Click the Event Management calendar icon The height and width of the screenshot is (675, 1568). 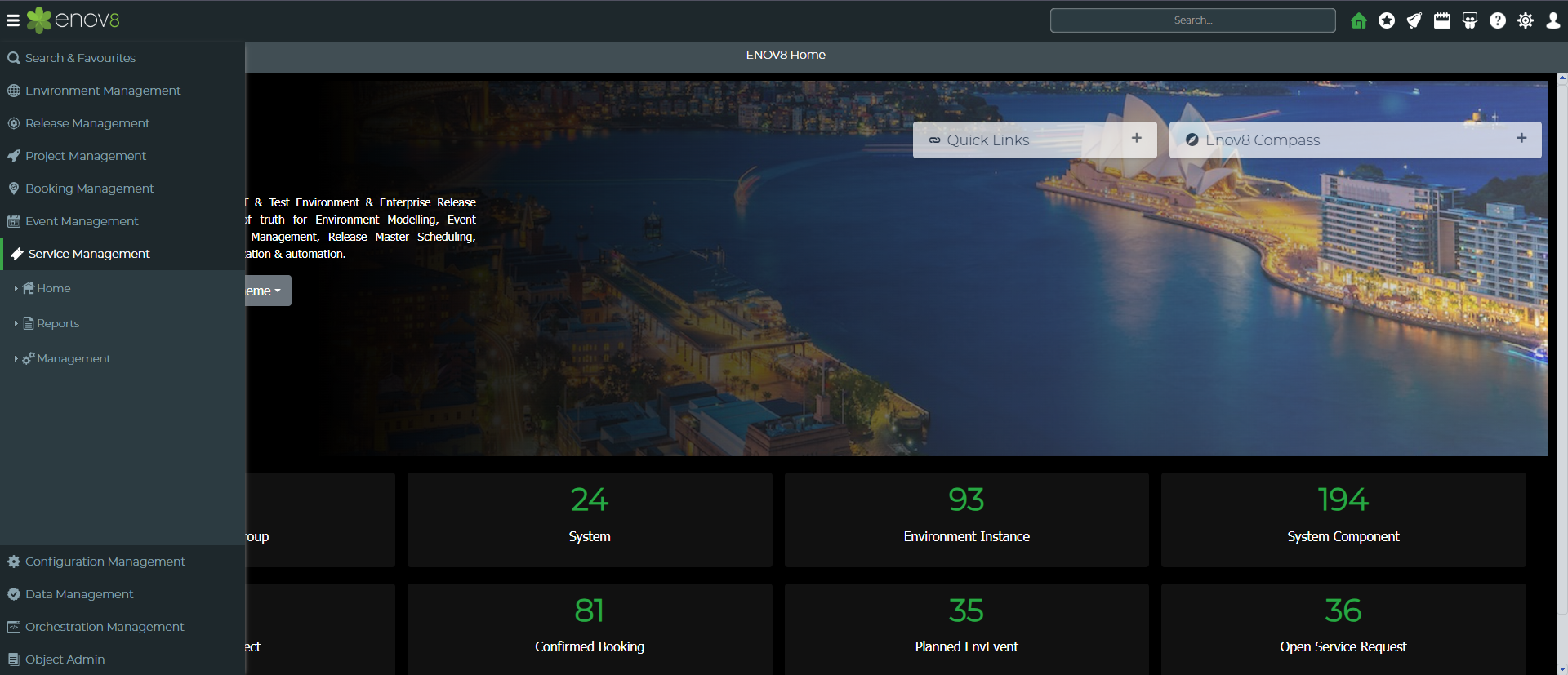tap(14, 221)
